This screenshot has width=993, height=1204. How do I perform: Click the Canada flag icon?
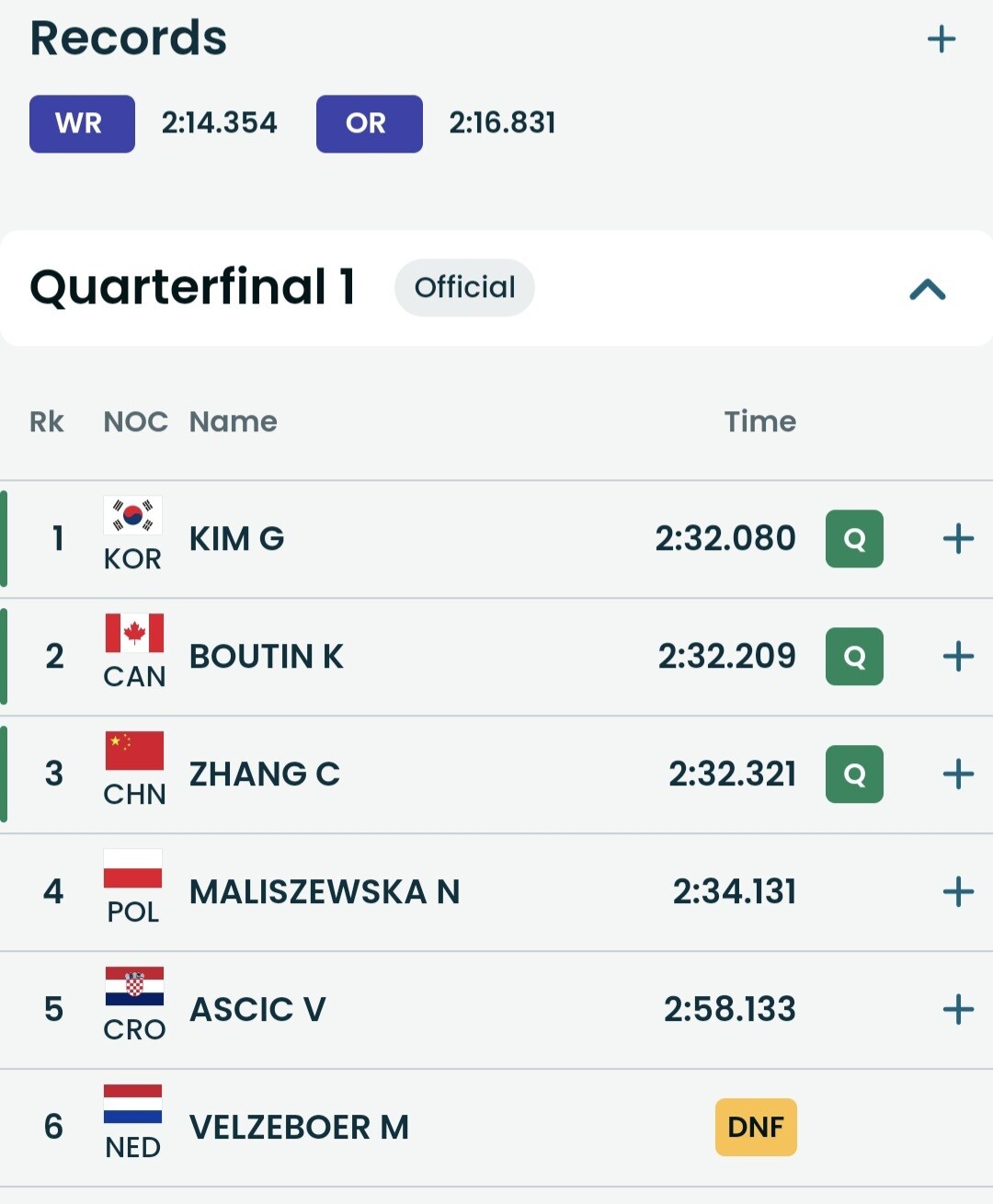(134, 633)
